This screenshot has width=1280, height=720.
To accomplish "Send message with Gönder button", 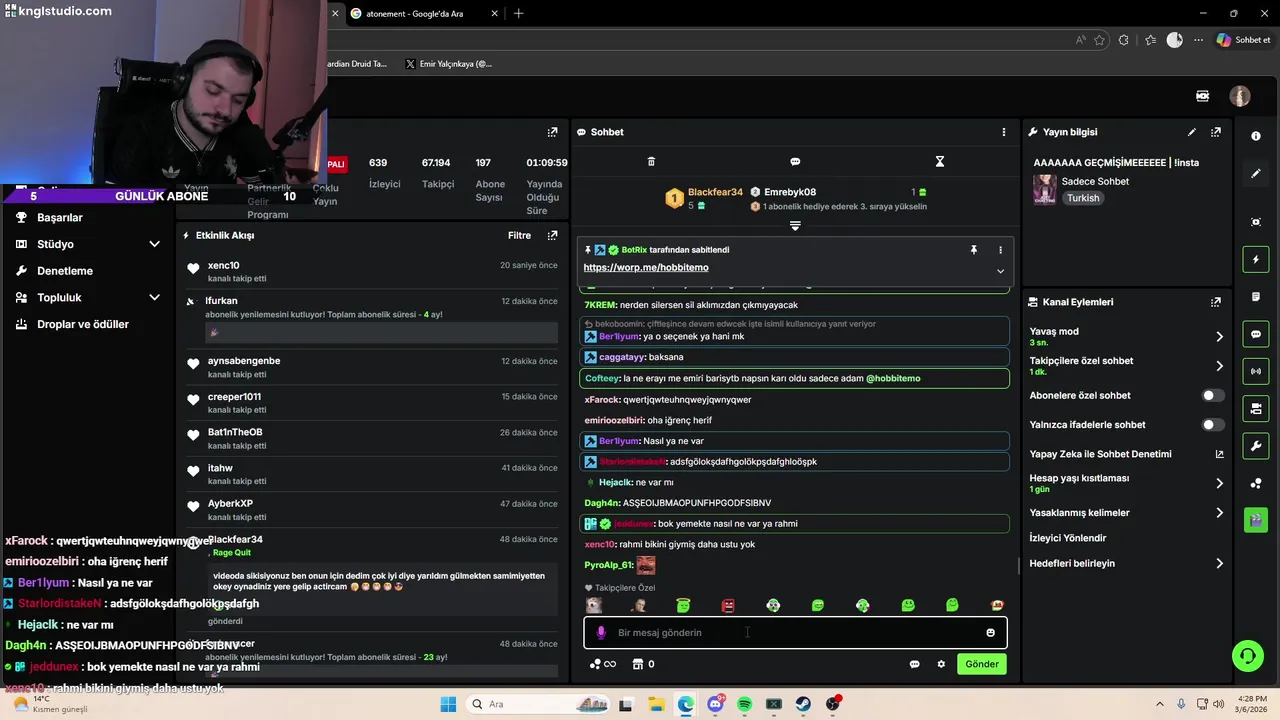I will coord(982,664).
